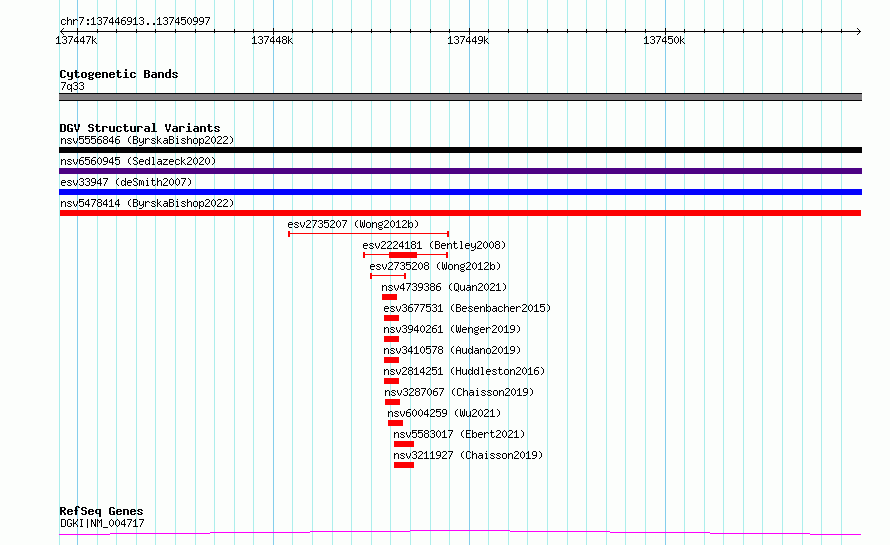Click the 137447k ruler tick label
Image resolution: width=890 pixels, height=545 pixels.
[x=76, y=40]
